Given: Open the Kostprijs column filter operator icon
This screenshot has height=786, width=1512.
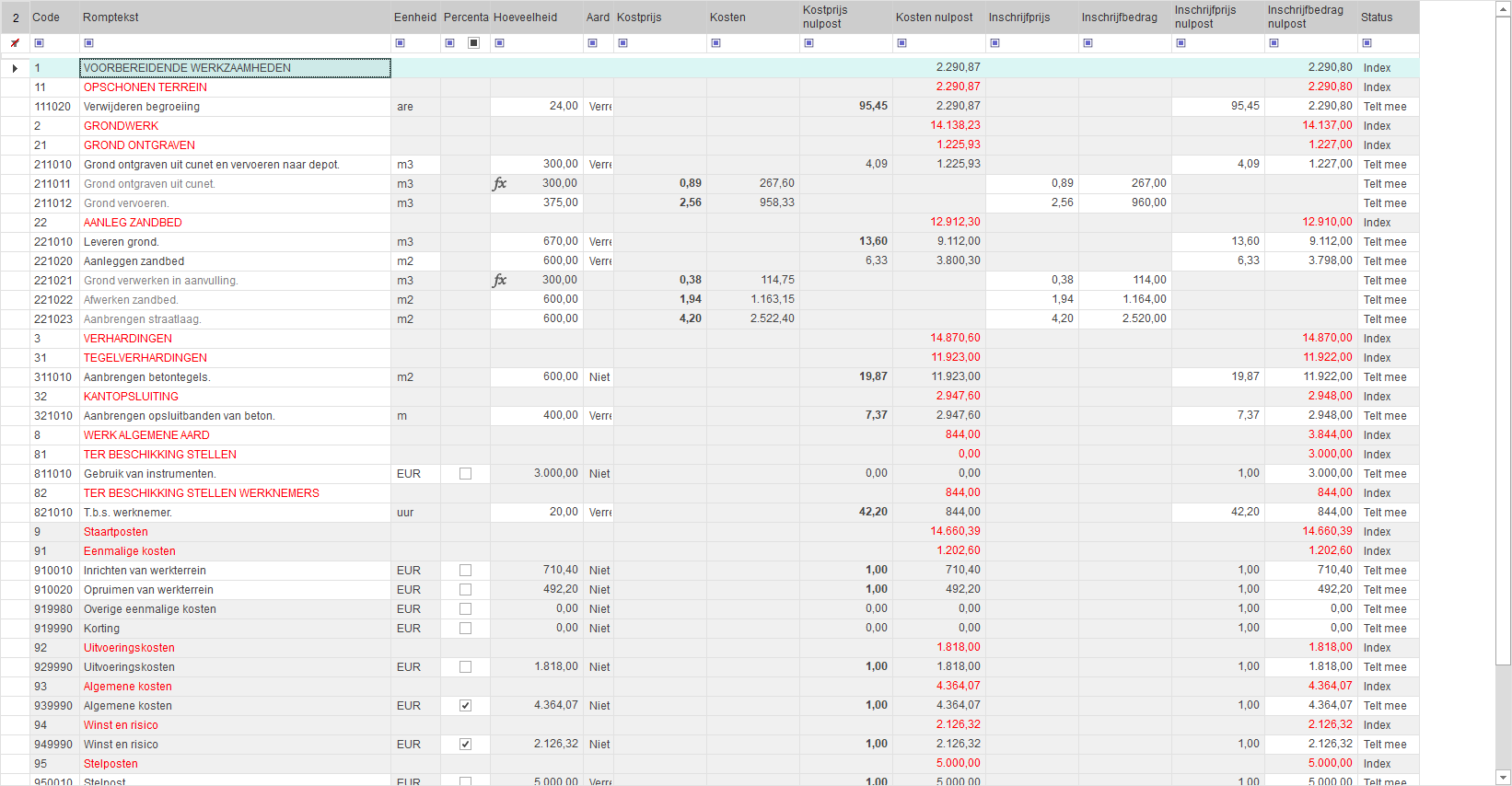Looking at the screenshot, I should [622, 43].
